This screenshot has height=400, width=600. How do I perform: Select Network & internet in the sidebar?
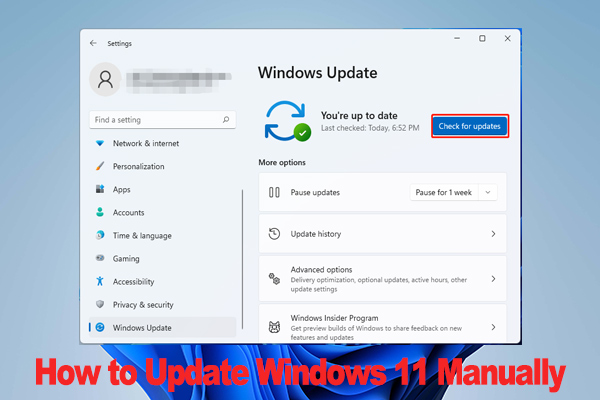click(x=163, y=144)
